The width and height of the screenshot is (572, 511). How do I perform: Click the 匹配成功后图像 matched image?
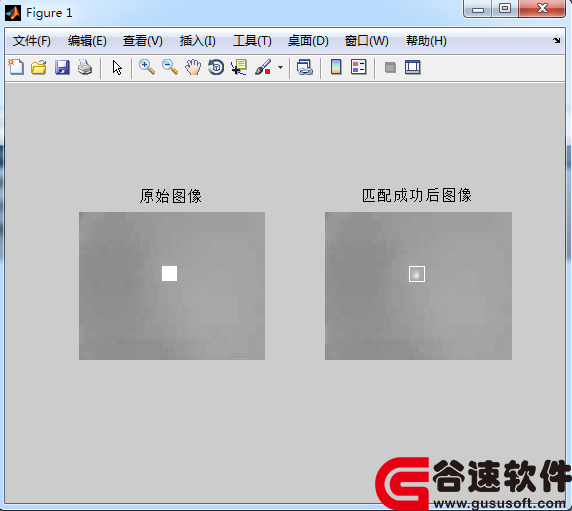(x=418, y=286)
